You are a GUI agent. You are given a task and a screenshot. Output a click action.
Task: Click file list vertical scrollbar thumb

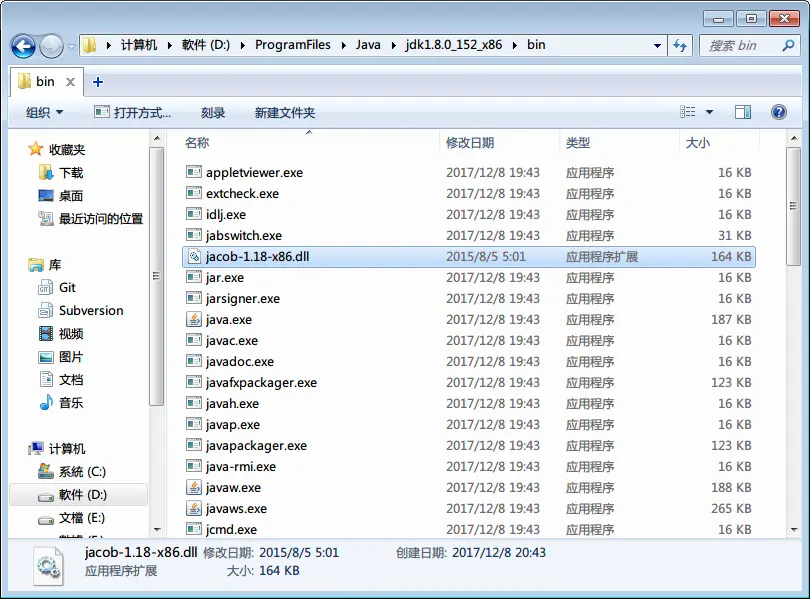pos(793,206)
